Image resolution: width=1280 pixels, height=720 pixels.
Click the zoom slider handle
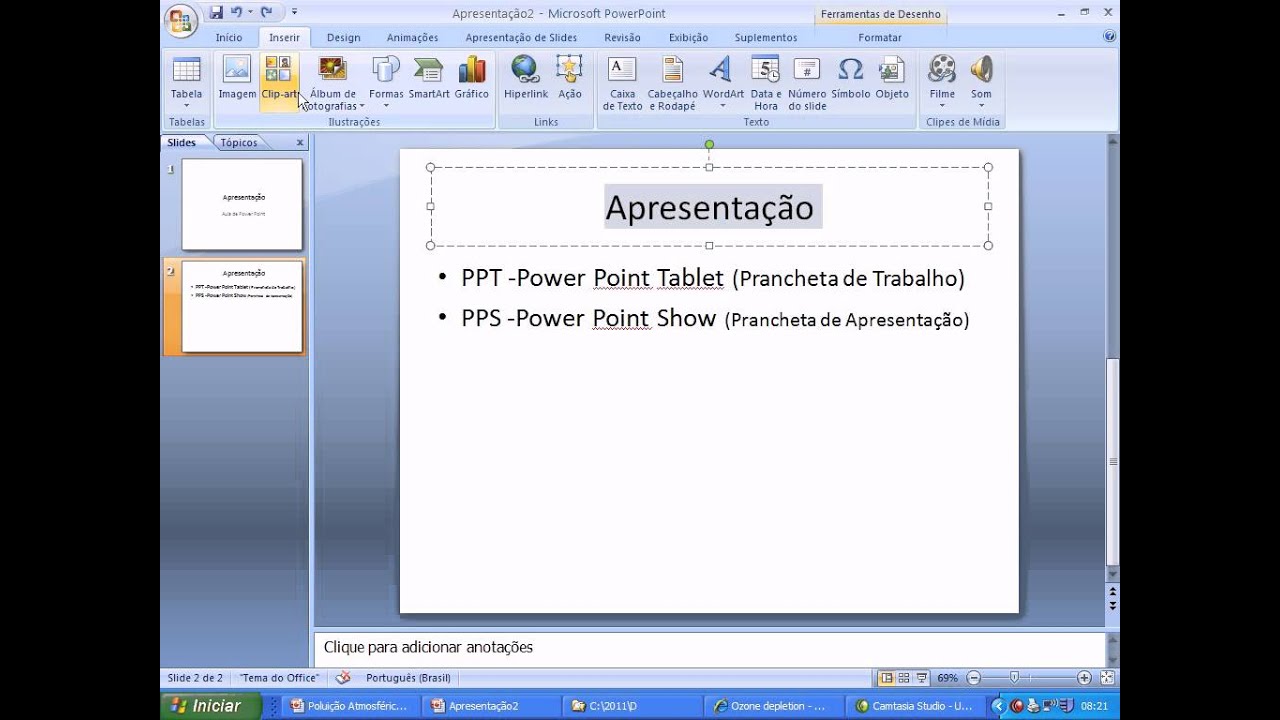tap(1014, 678)
